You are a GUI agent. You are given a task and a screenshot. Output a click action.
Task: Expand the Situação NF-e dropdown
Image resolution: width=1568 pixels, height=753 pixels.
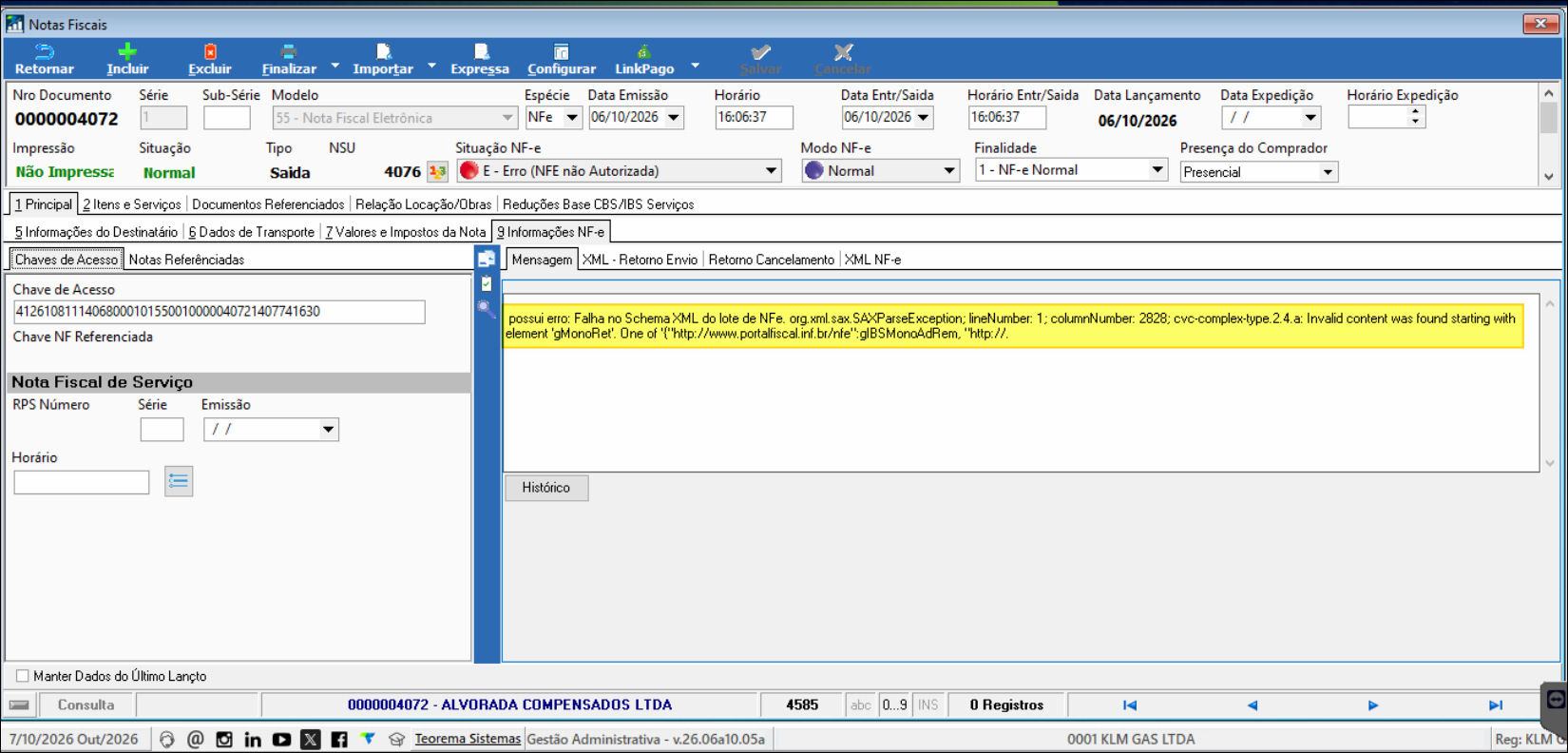tap(772, 171)
